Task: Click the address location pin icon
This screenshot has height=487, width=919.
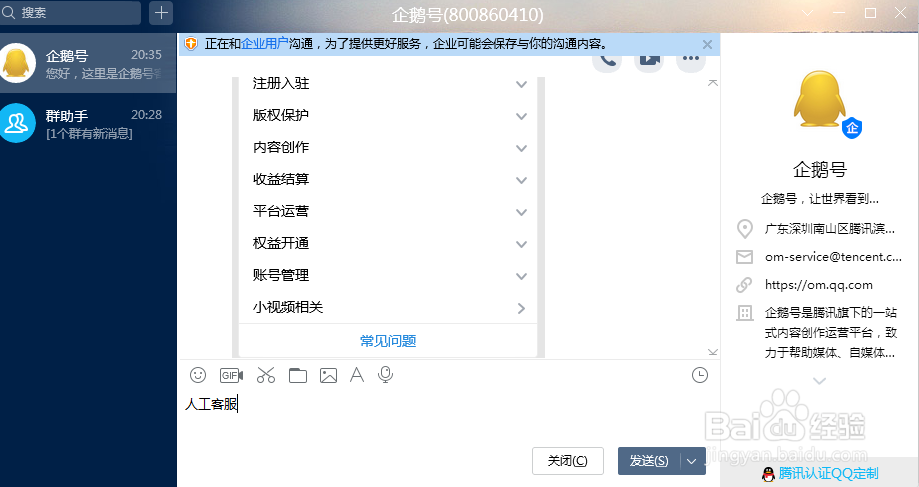Action: 744,229
